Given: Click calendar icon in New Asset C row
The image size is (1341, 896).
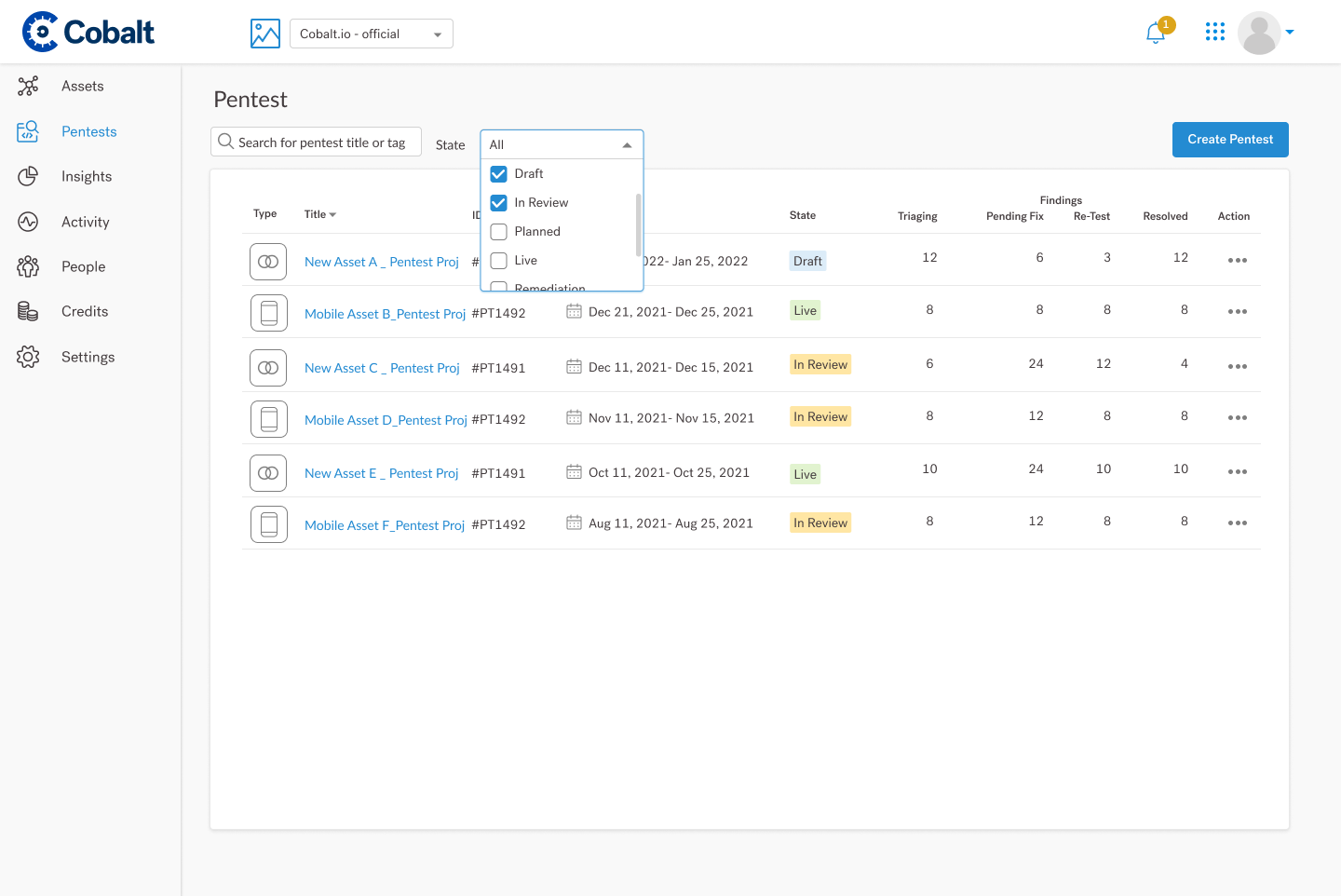Looking at the screenshot, I should point(574,367).
